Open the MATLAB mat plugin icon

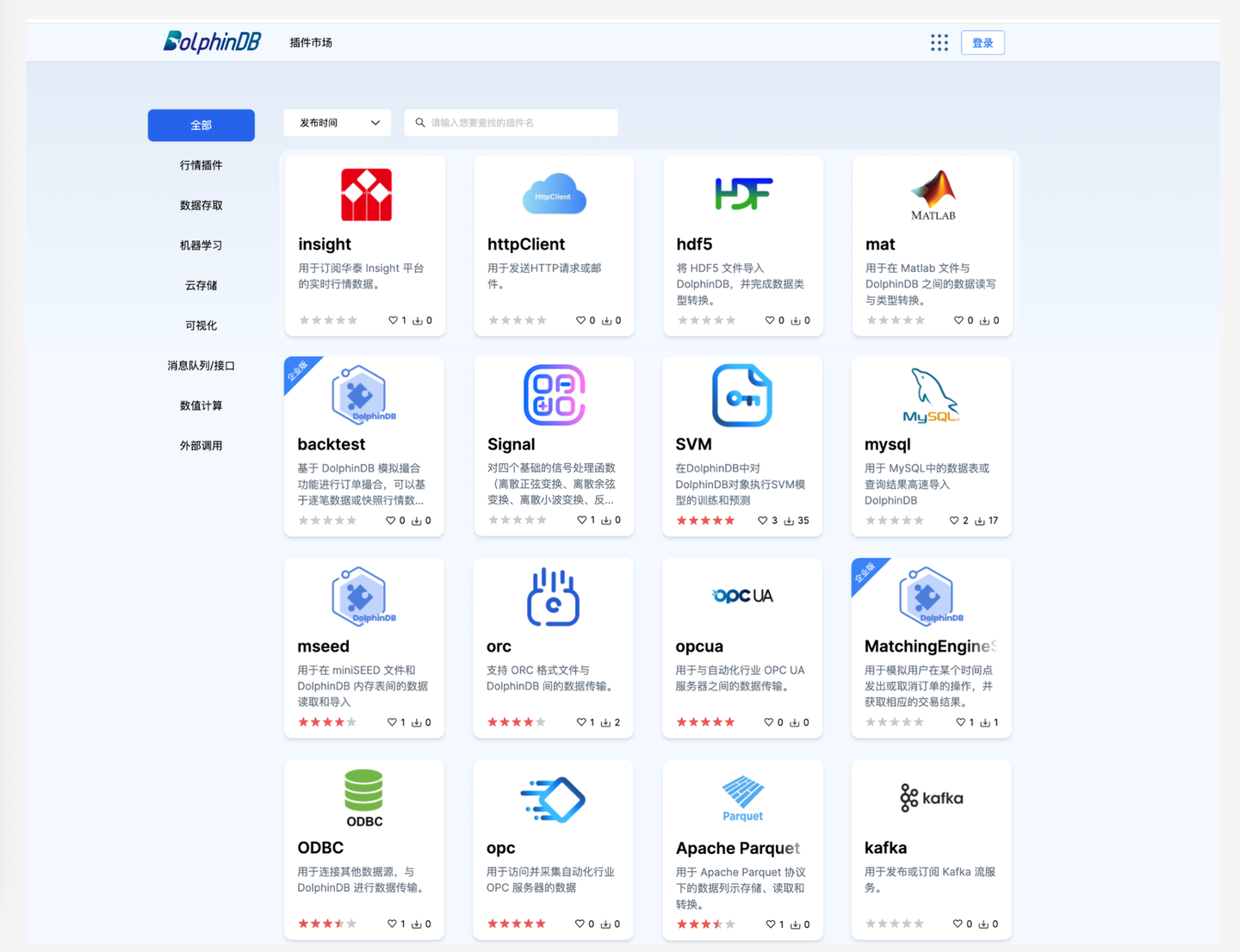click(932, 195)
